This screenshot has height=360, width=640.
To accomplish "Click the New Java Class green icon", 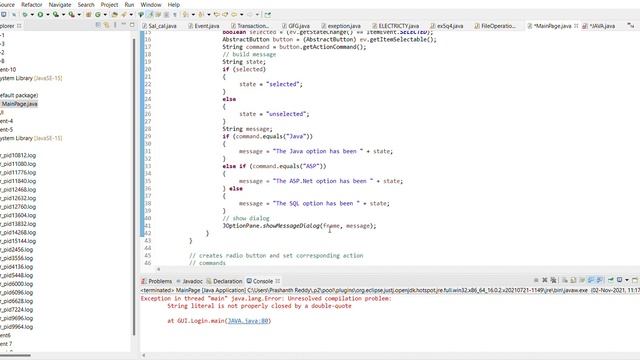I will (98, 14).
